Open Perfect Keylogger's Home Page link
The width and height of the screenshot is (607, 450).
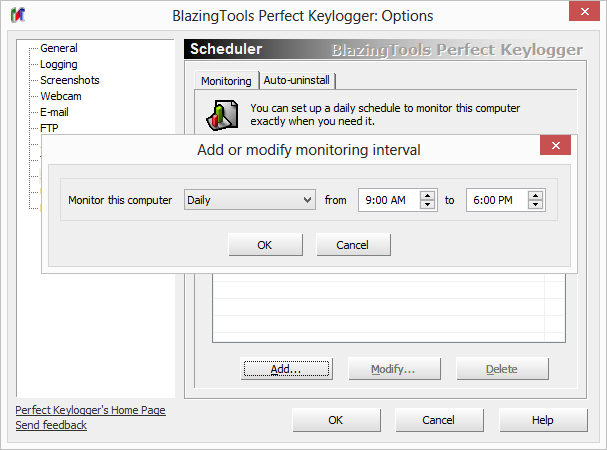[91, 410]
